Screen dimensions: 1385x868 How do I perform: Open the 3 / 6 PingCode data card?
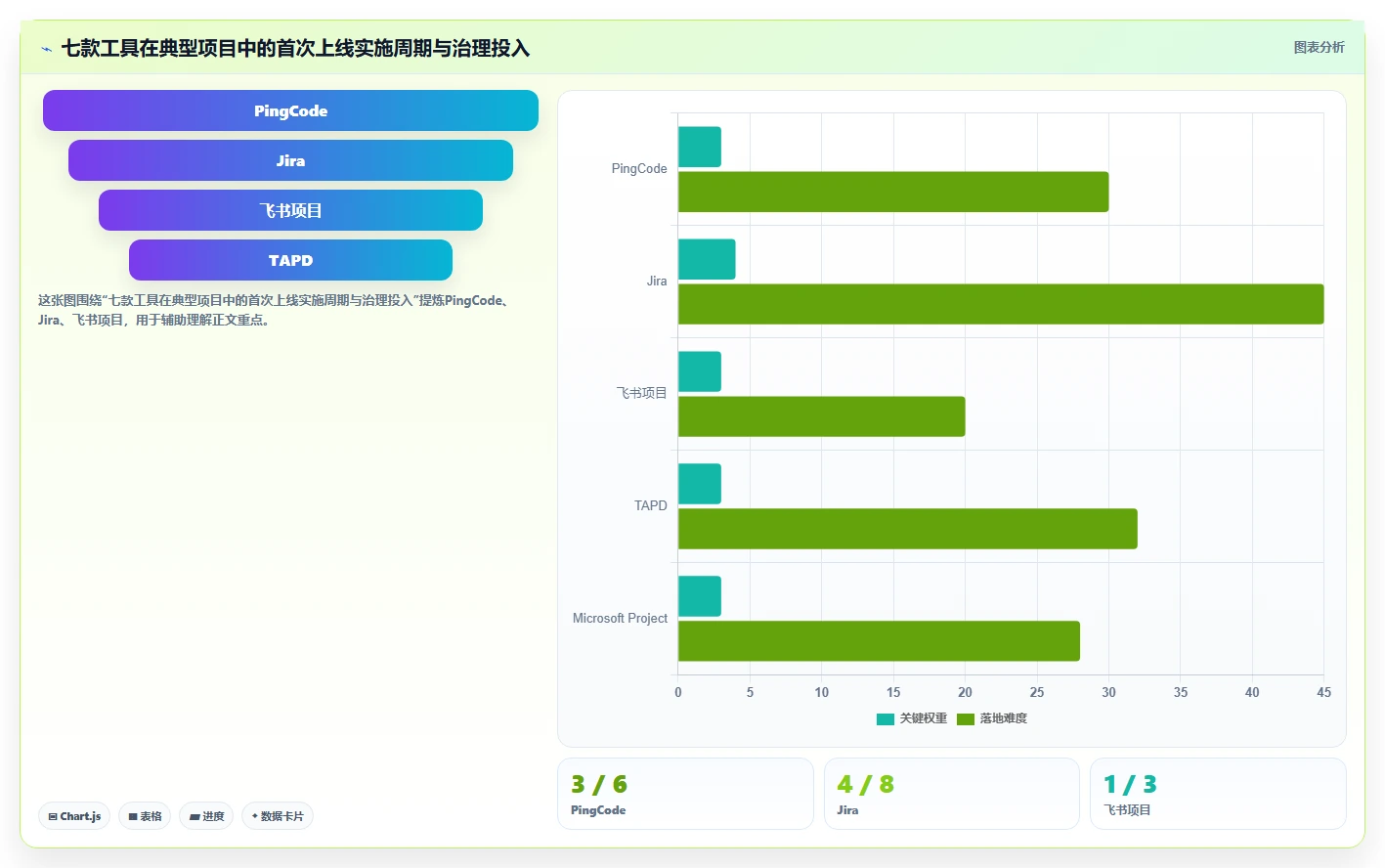point(685,794)
